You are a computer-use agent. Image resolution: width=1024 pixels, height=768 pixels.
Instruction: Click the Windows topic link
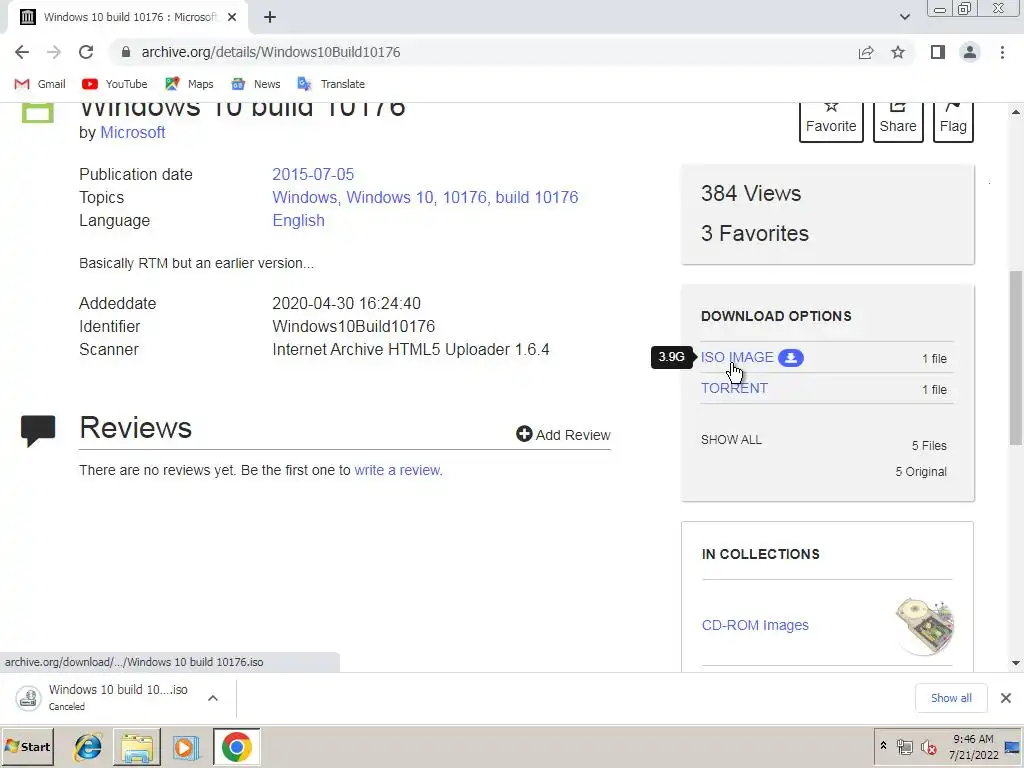point(305,197)
